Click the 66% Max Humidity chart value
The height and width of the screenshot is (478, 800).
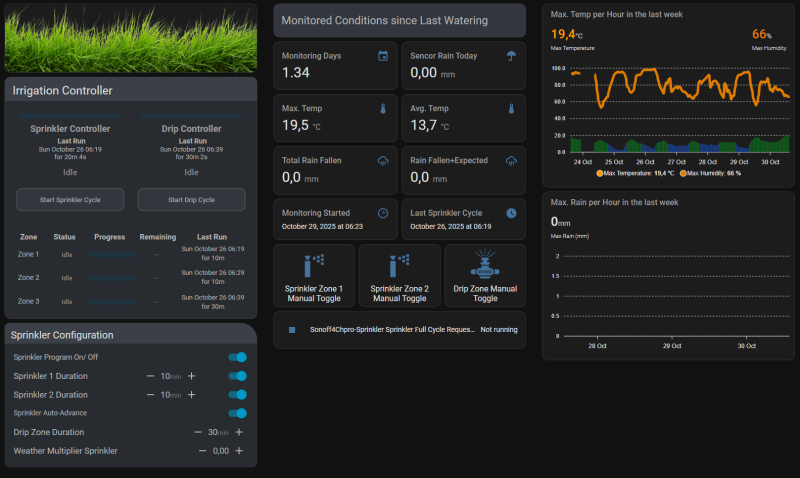[762, 34]
